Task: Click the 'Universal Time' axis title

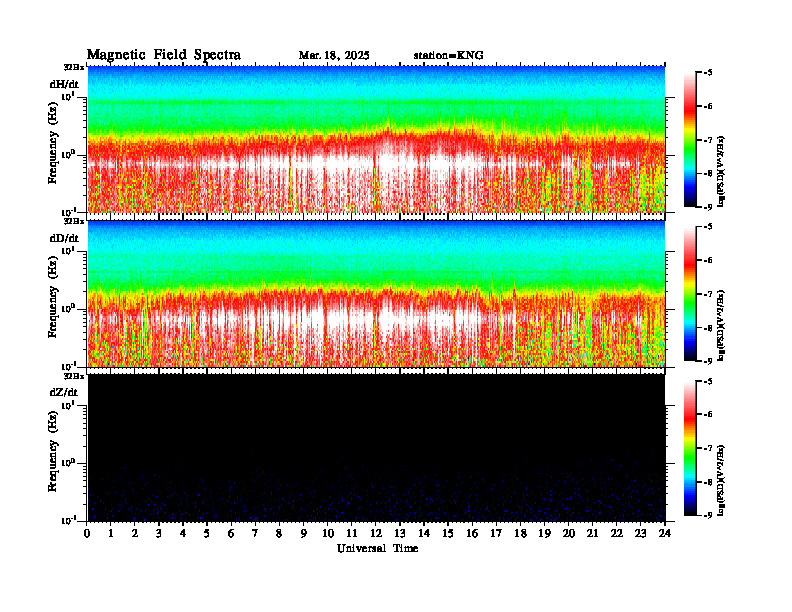Action: pos(377,548)
